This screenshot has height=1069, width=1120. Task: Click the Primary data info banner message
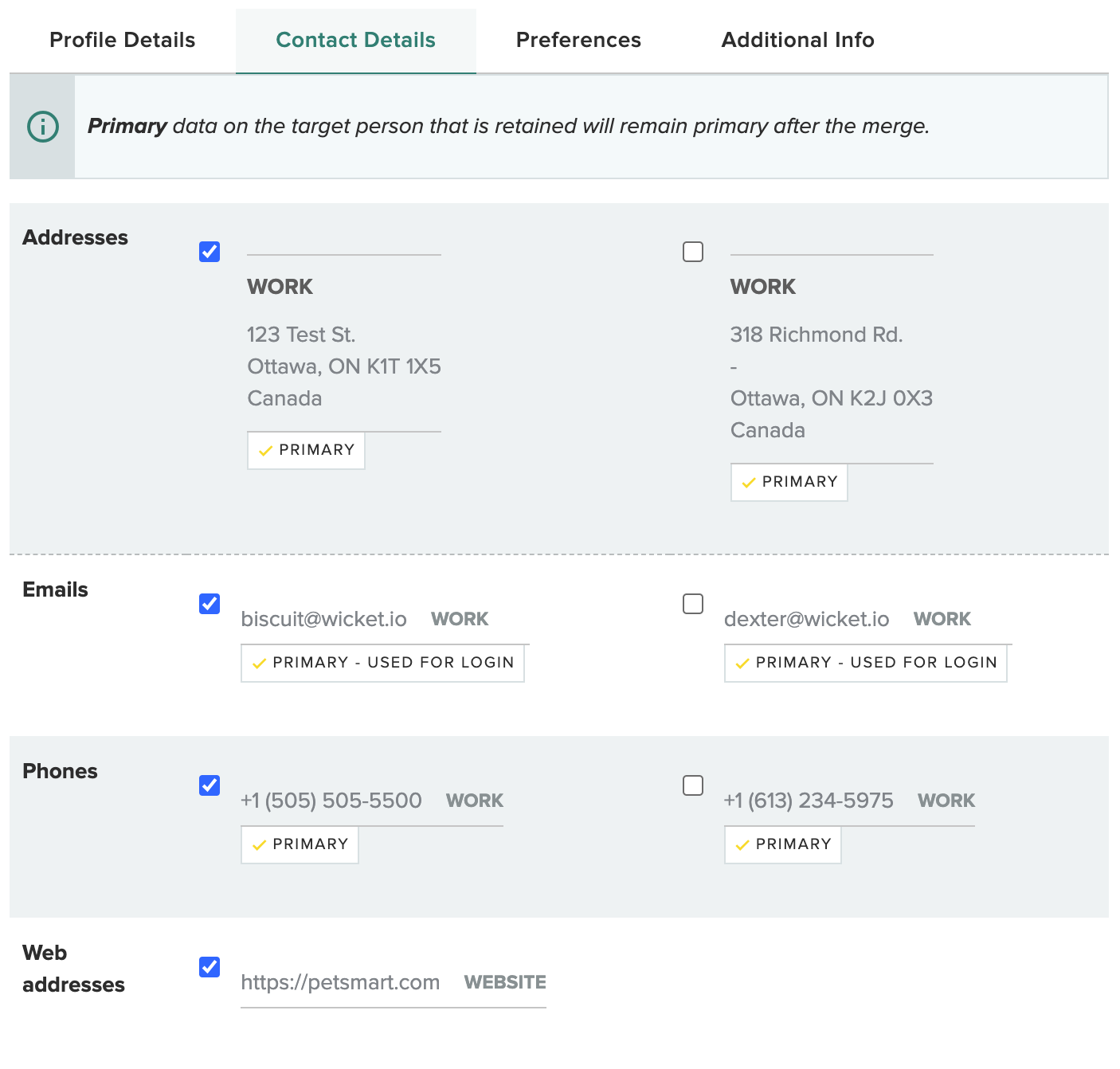[x=509, y=126]
